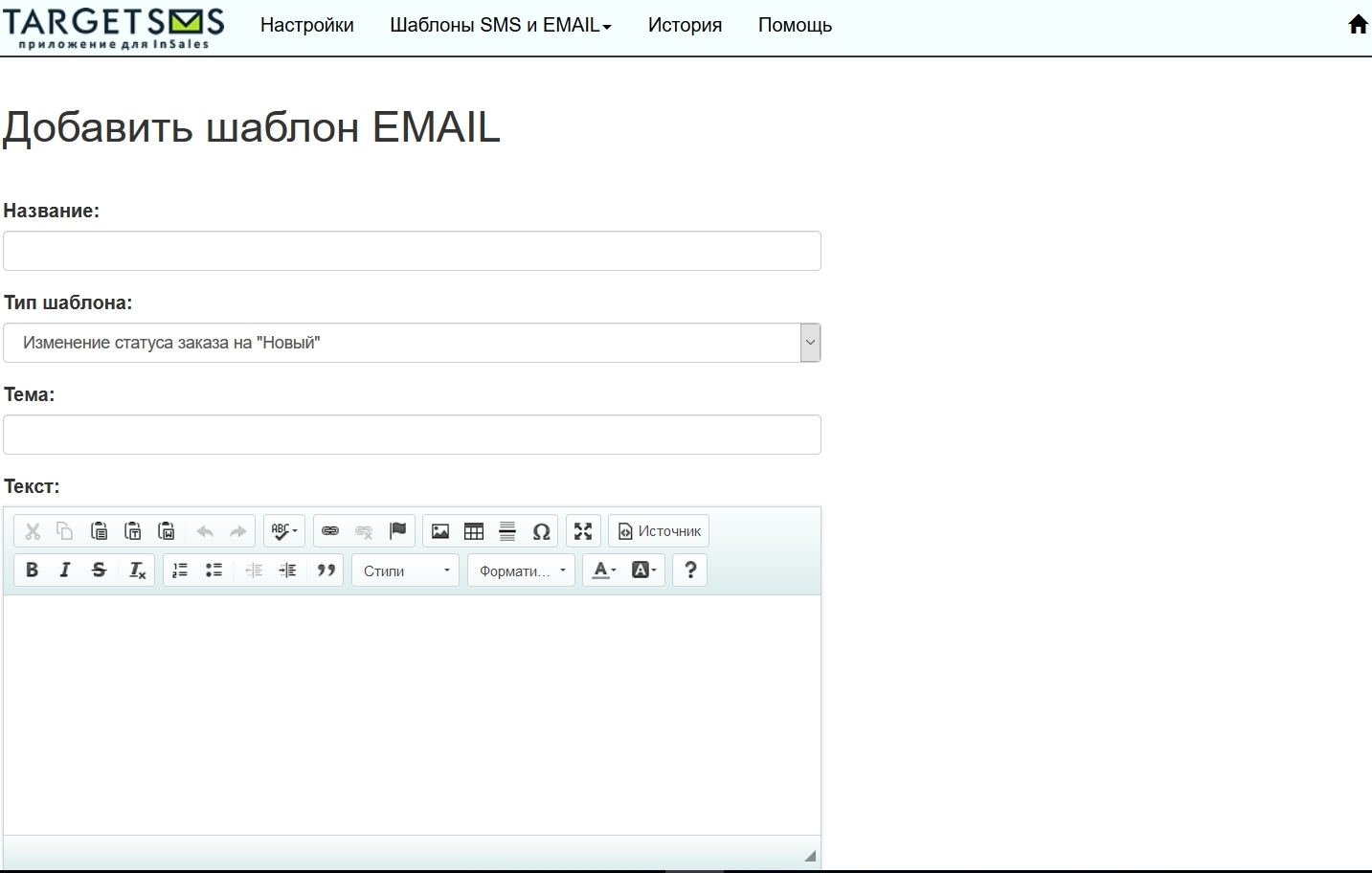Screen dimensions: 1372x873
Task: Open the Стили dropdown
Action: tap(406, 571)
